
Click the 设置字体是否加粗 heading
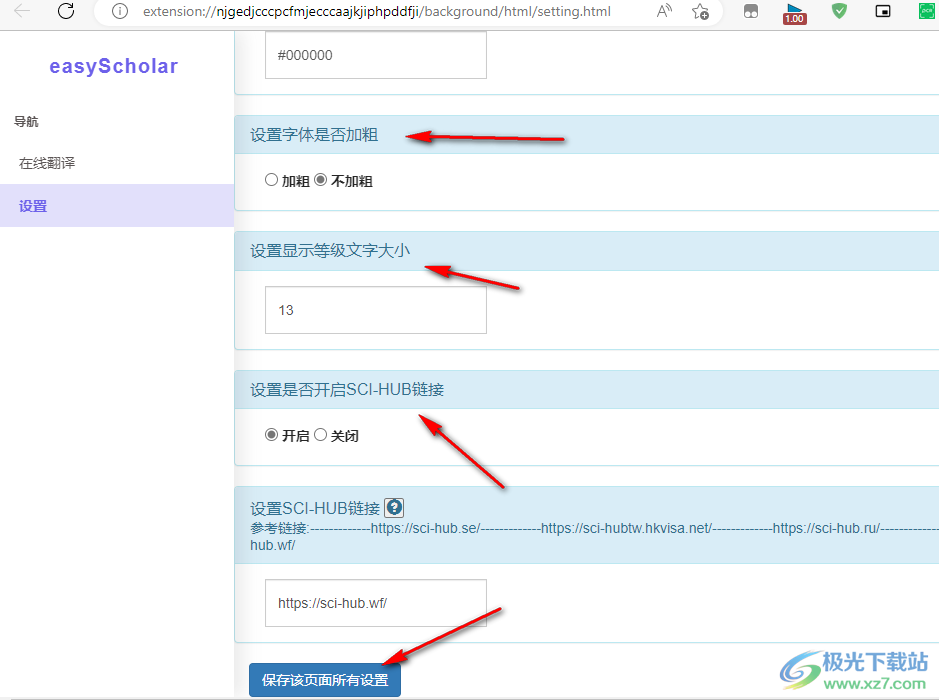(314, 135)
